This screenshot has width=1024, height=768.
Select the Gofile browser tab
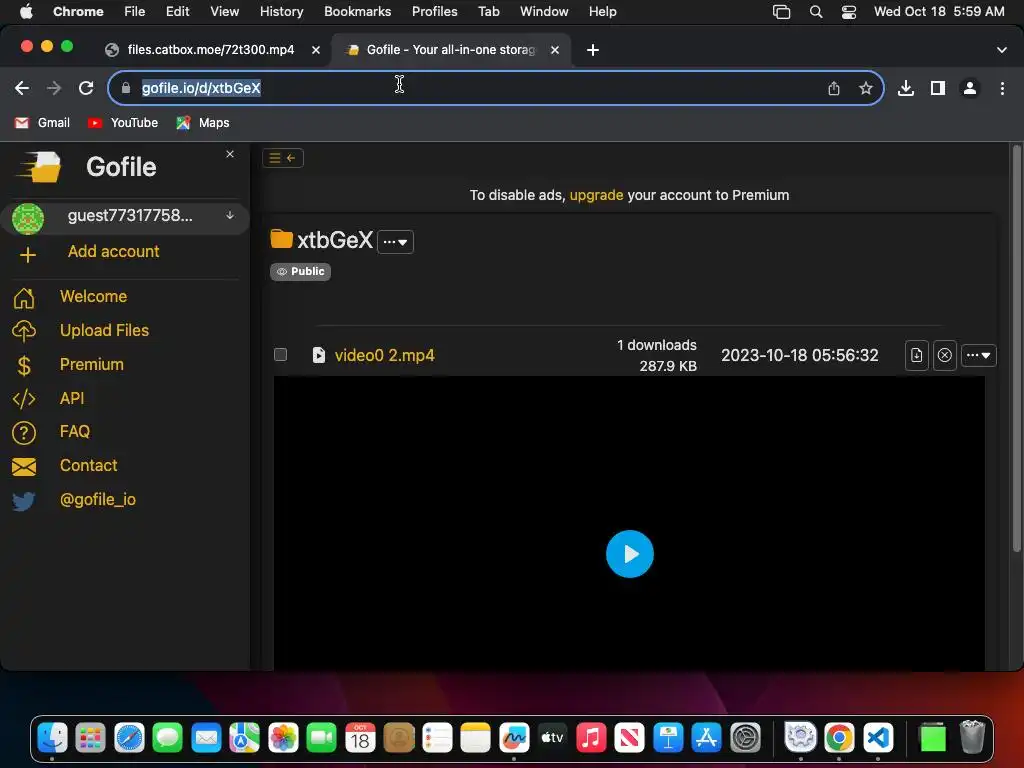point(451,50)
